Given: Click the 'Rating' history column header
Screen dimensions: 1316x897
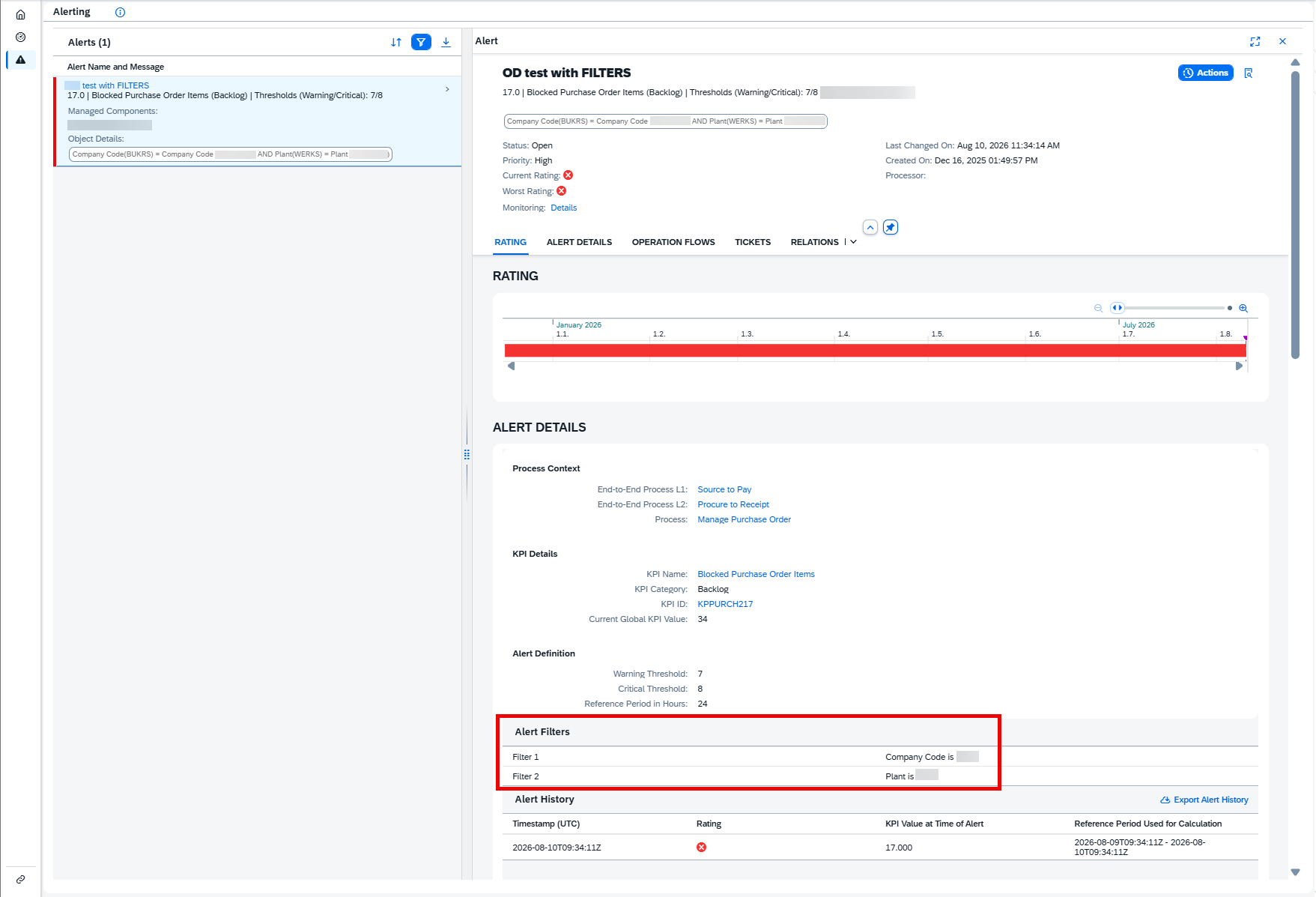Looking at the screenshot, I should tap(709, 824).
